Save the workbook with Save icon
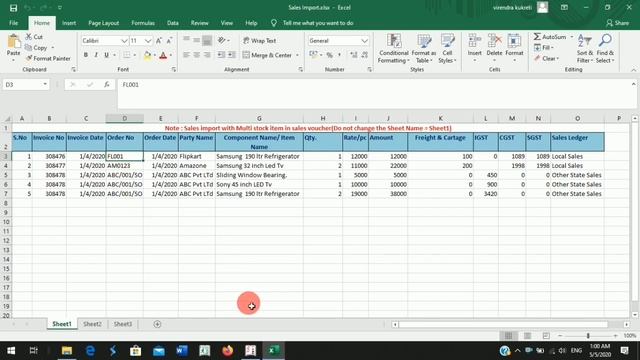 13,8
